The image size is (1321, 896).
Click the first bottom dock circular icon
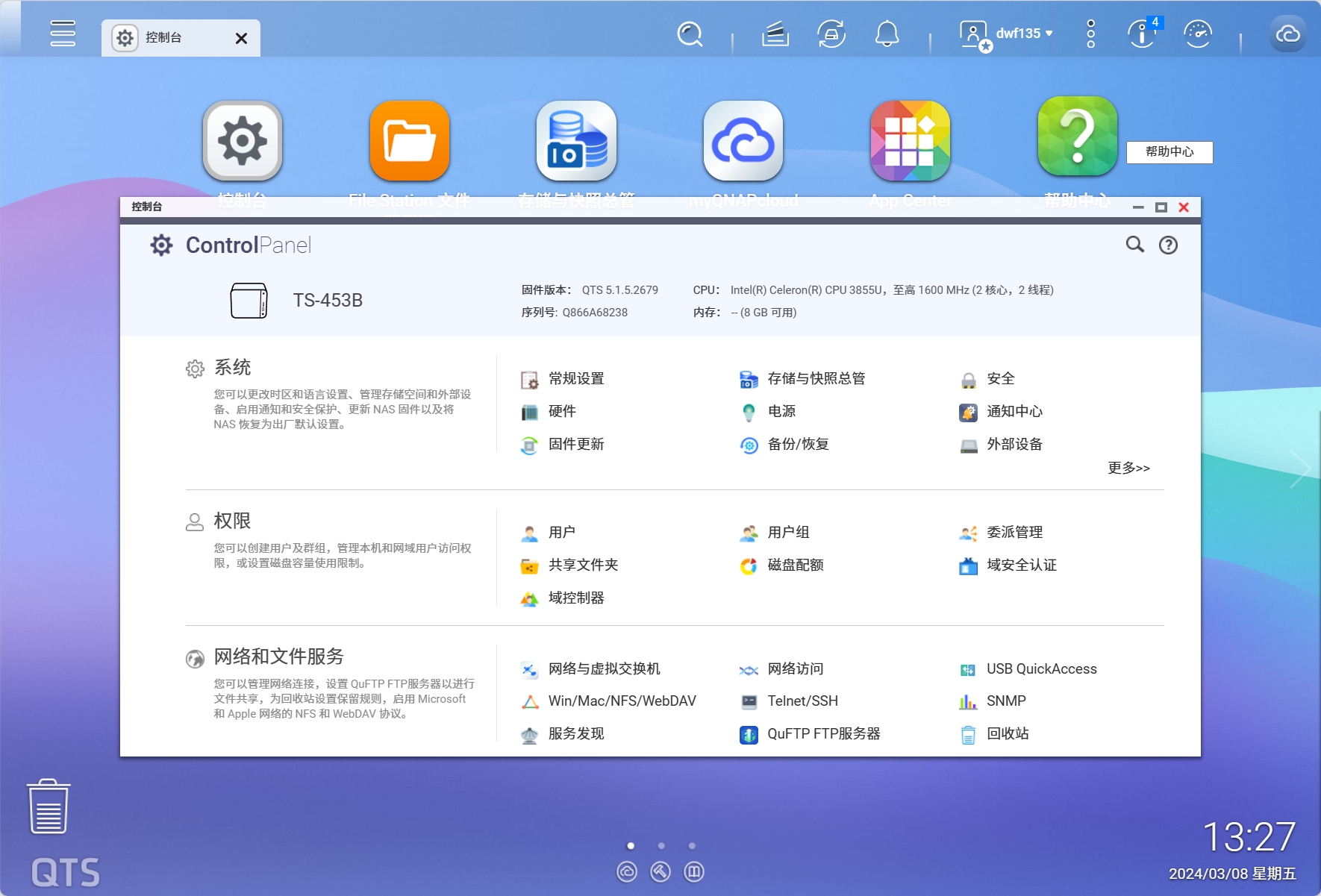click(x=627, y=871)
